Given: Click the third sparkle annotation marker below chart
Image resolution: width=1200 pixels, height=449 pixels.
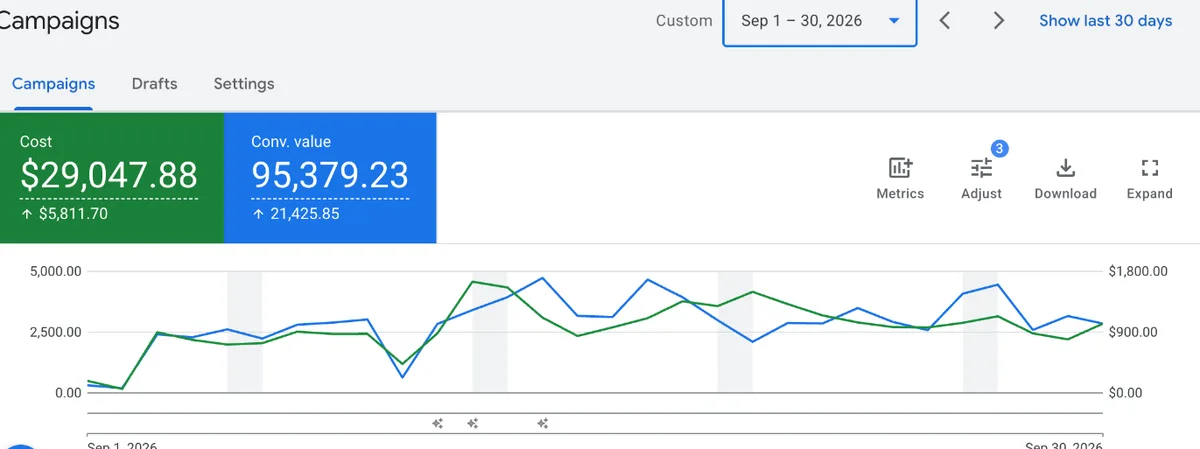Looking at the screenshot, I should (543, 424).
